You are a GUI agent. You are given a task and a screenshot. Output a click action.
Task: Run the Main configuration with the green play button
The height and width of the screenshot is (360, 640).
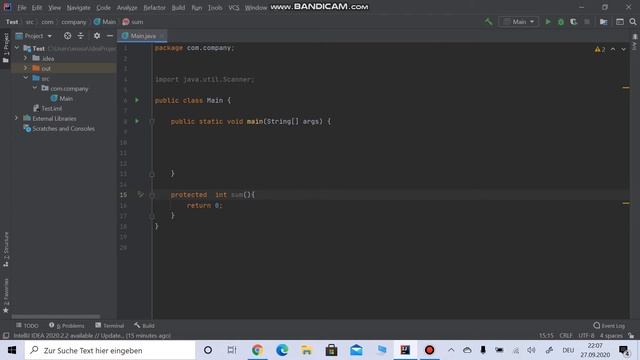pyautogui.click(x=548, y=22)
